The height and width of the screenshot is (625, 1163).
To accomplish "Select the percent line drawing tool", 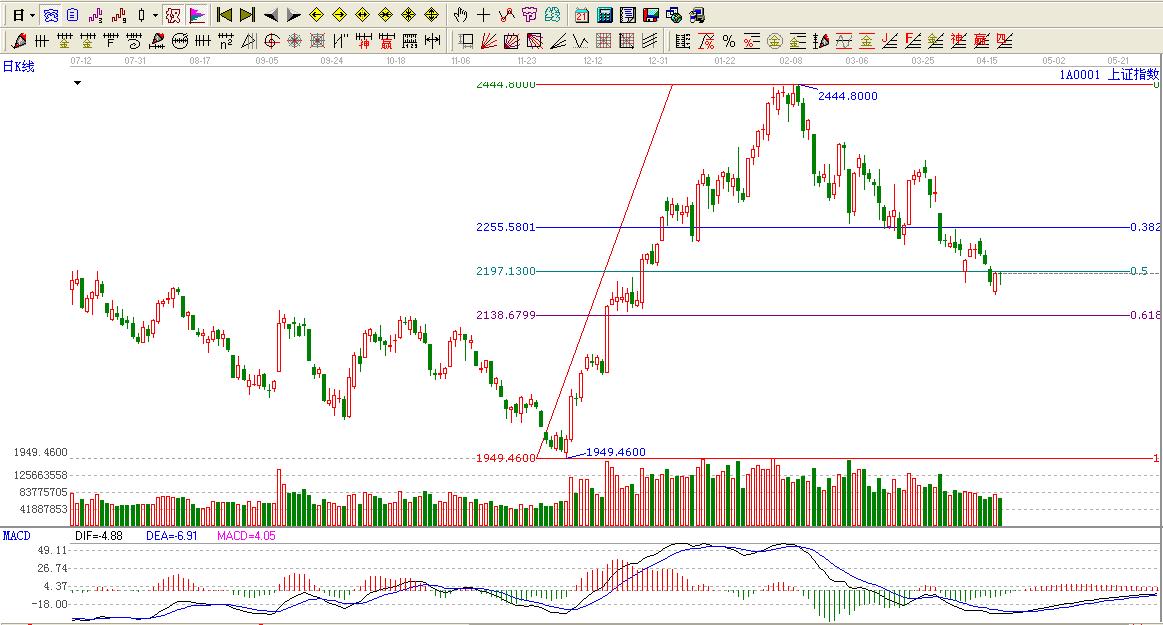I will [x=728, y=41].
